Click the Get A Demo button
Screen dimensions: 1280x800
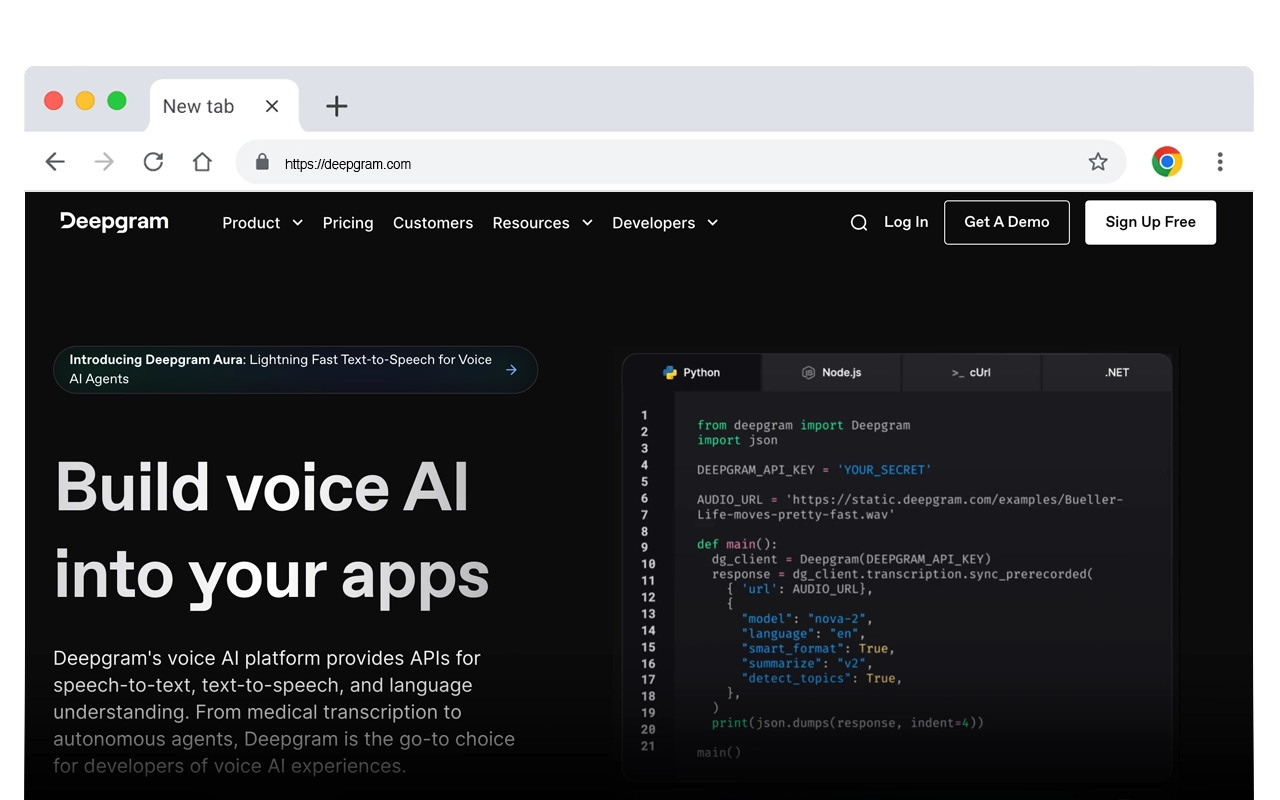[x=1006, y=222]
